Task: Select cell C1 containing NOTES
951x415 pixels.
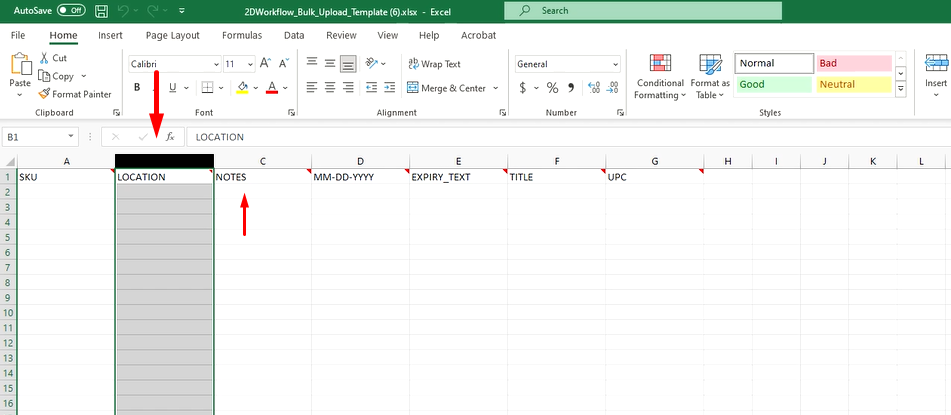Action: (262, 177)
